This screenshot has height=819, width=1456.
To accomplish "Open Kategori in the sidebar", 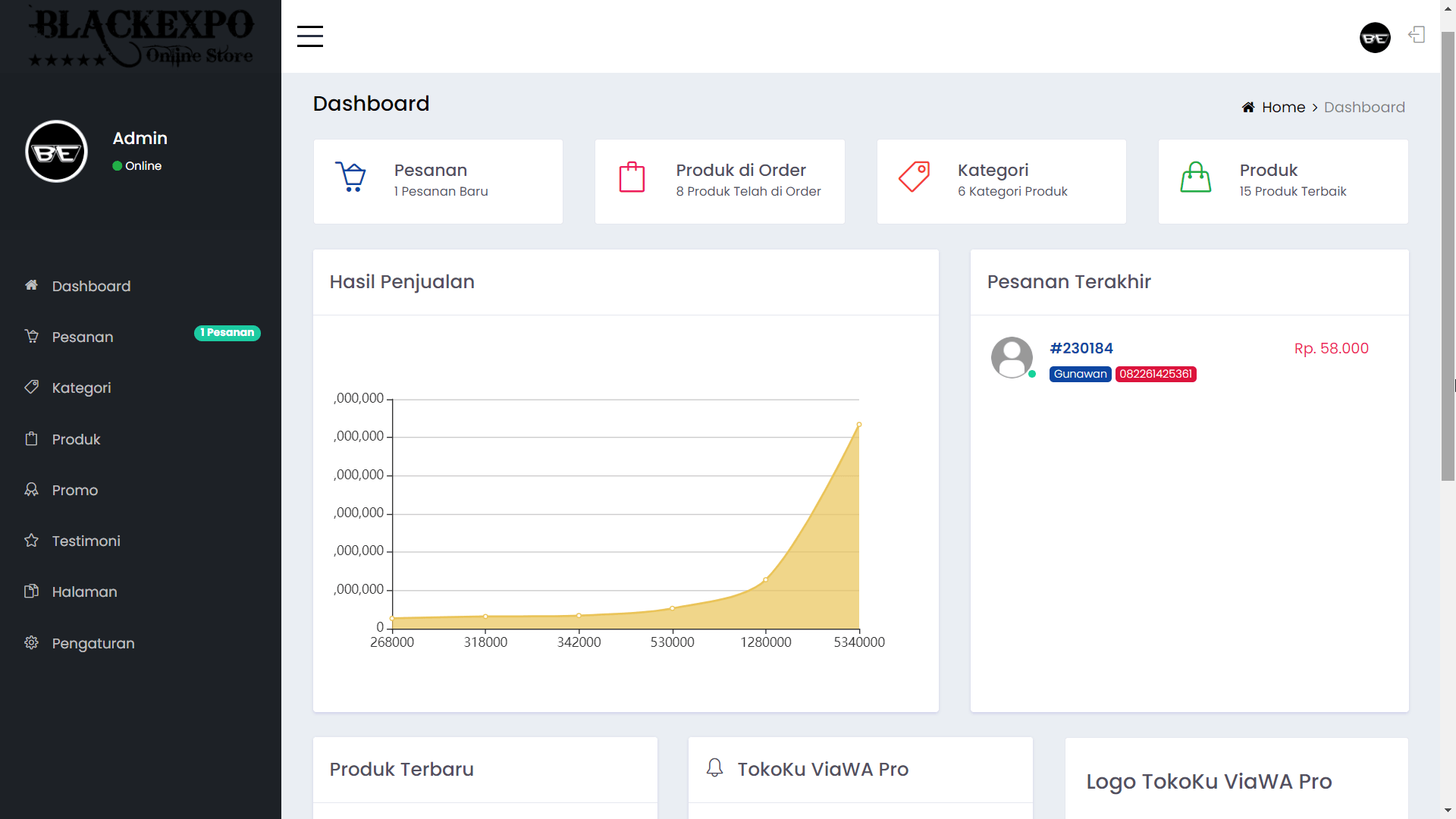I will 81,388.
